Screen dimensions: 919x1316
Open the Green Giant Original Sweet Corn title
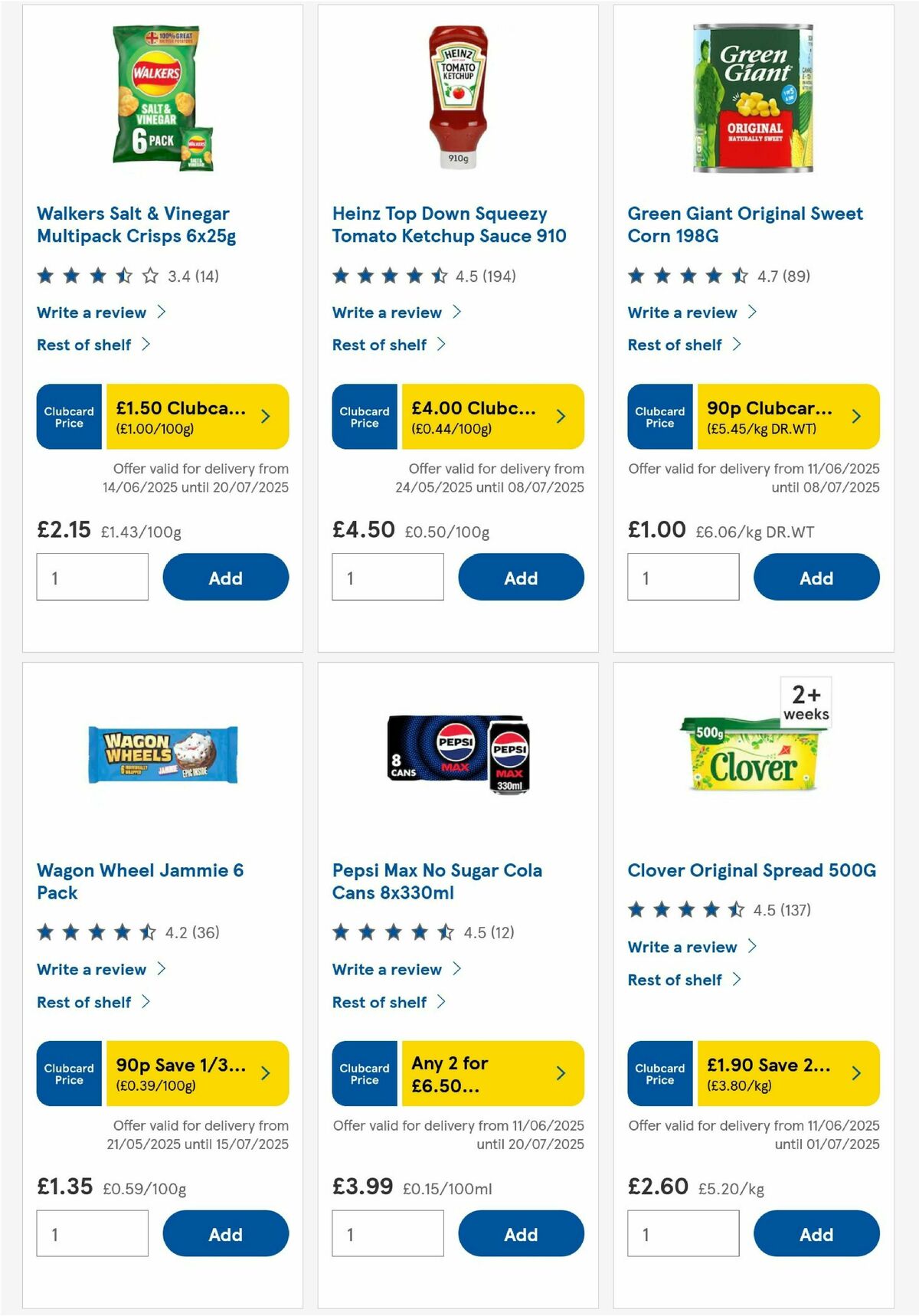pos(745,224)
